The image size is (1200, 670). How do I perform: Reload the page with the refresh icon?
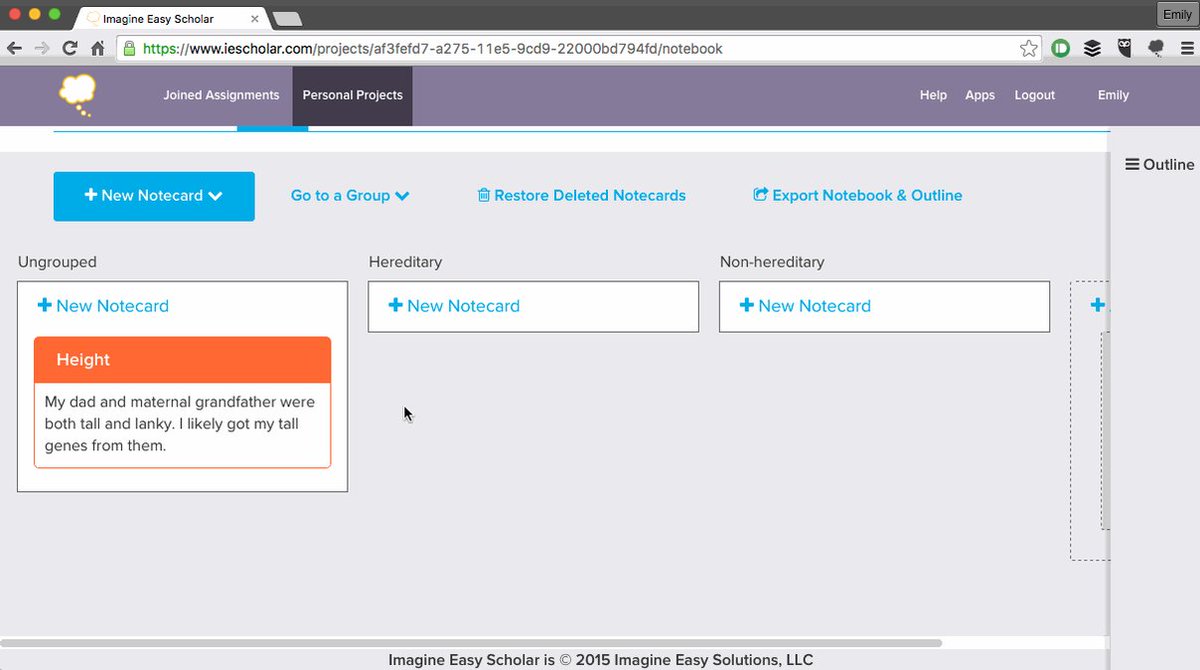(x=70, y=48)
